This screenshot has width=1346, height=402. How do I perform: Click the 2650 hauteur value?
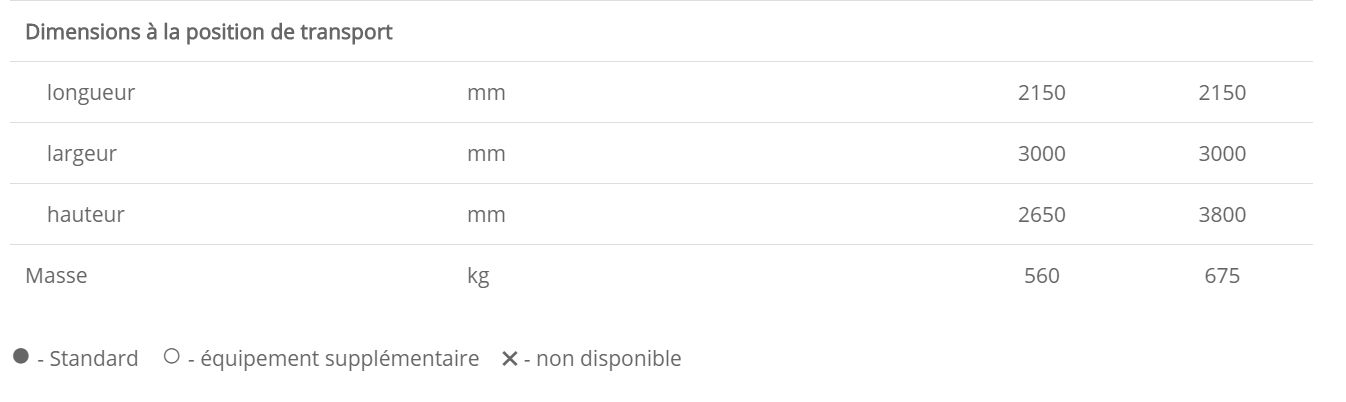(x=1041, y=215)
